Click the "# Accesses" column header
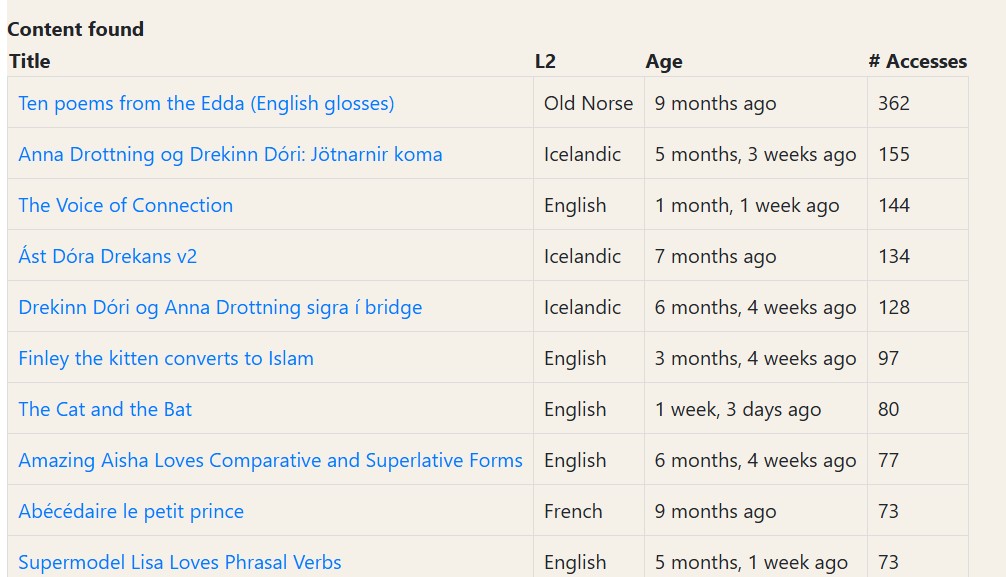 [917, 61]
